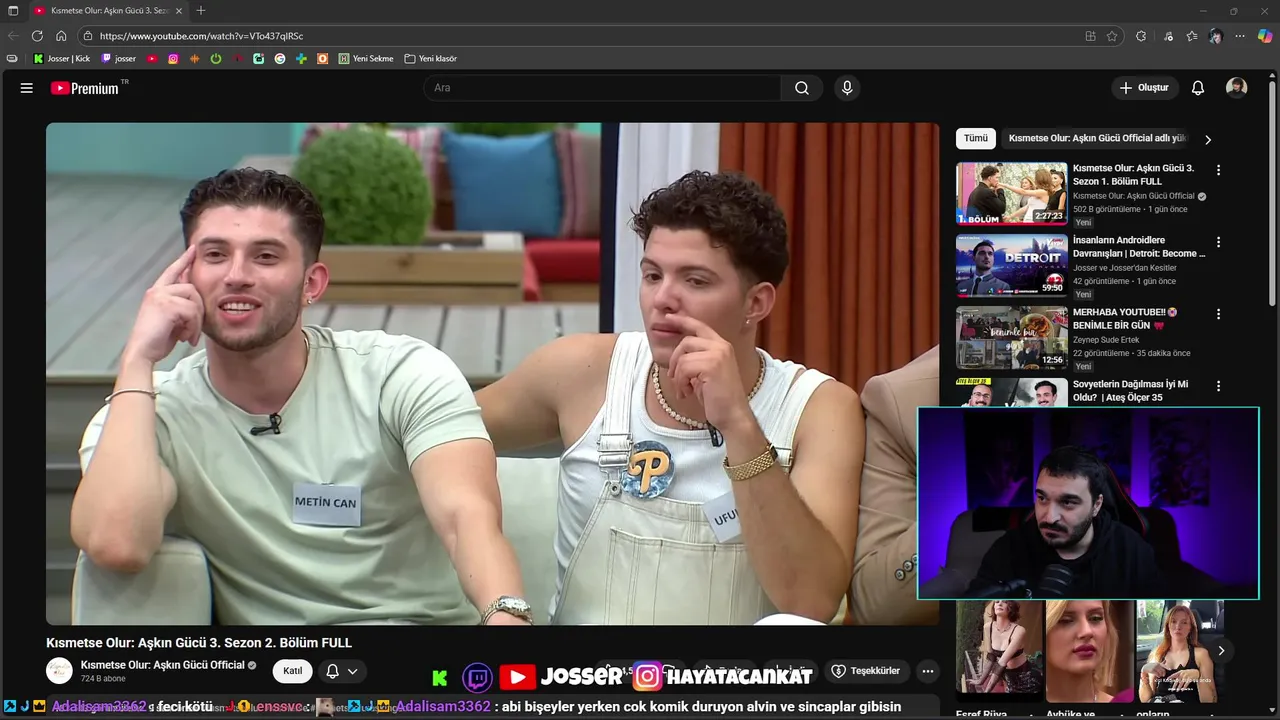Activate voice search microphone
1280x720 pixels.
point(847,88)
